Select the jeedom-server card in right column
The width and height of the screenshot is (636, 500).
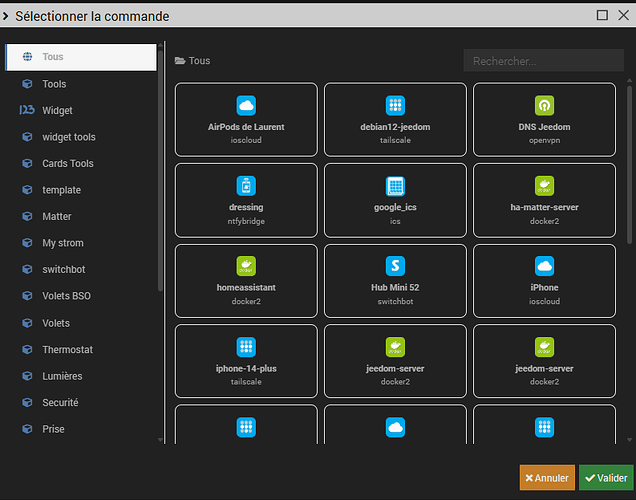pos(544,361)
